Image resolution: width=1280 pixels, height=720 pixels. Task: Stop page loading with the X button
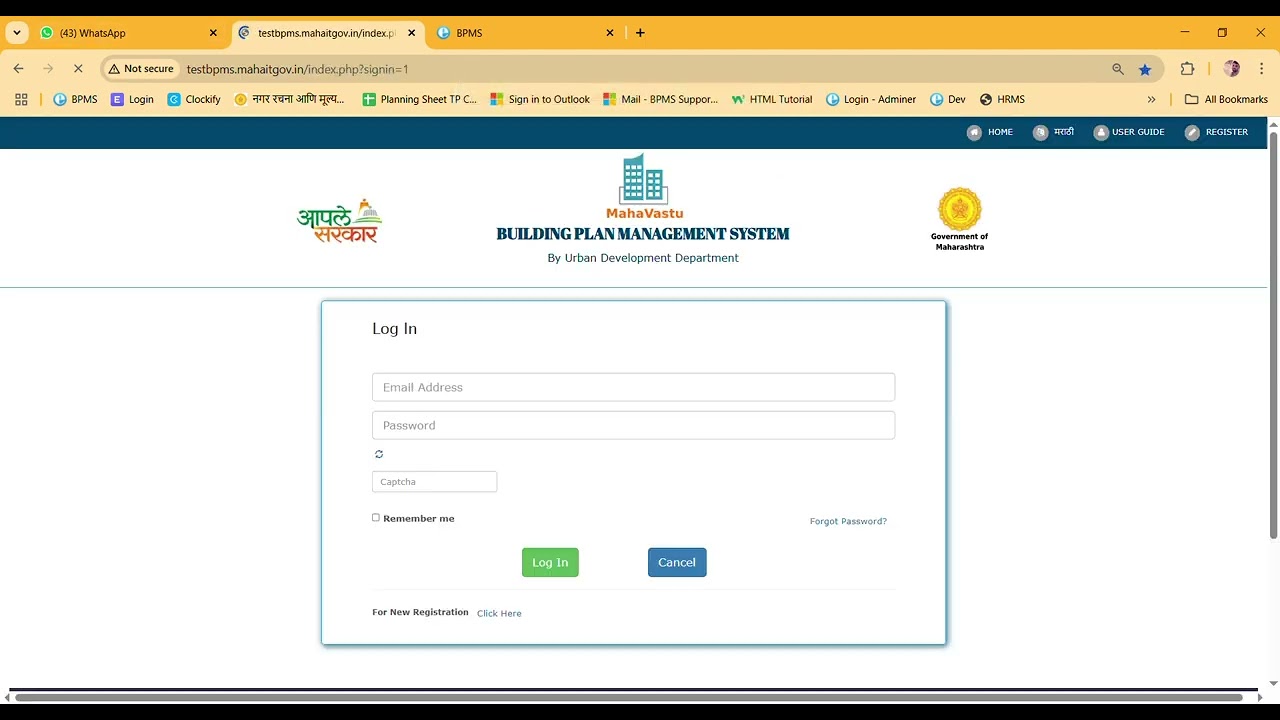point(78,69)
